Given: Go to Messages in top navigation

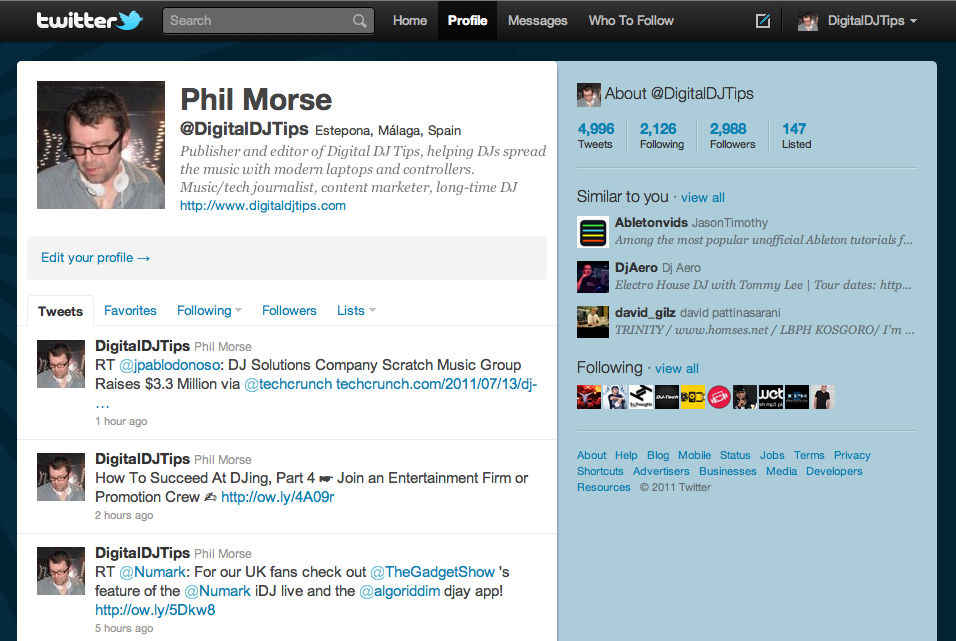Looking at the screenshot, I should coord(537,21).
